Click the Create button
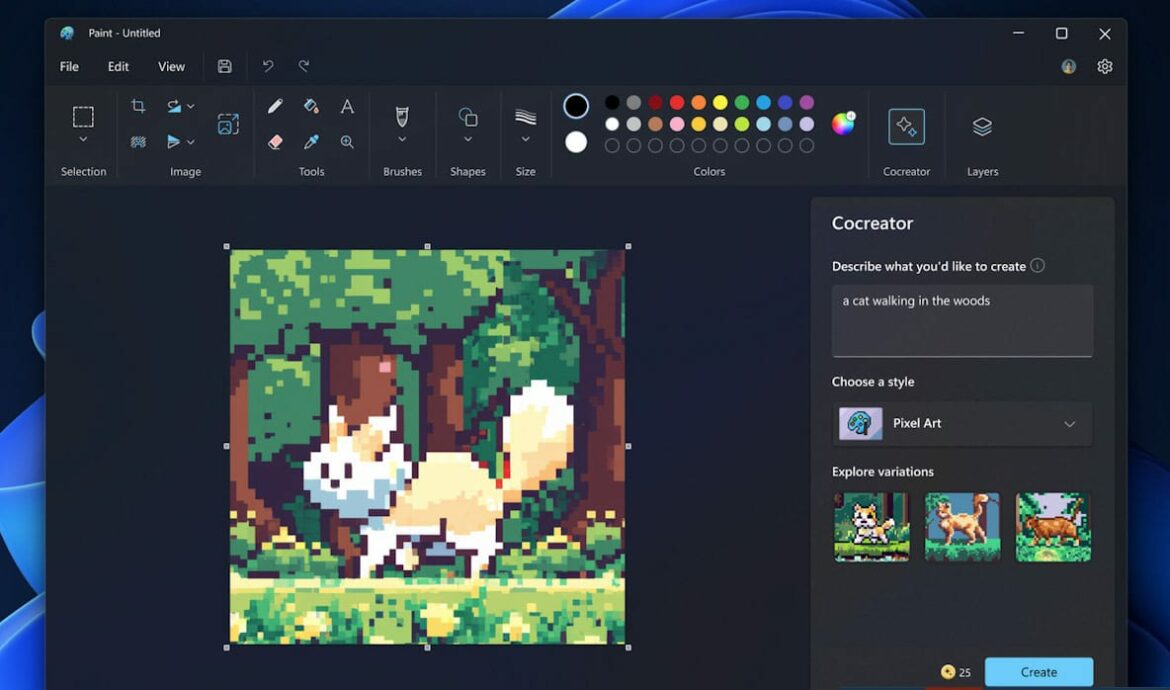1170x690 pixels. 1038,672
